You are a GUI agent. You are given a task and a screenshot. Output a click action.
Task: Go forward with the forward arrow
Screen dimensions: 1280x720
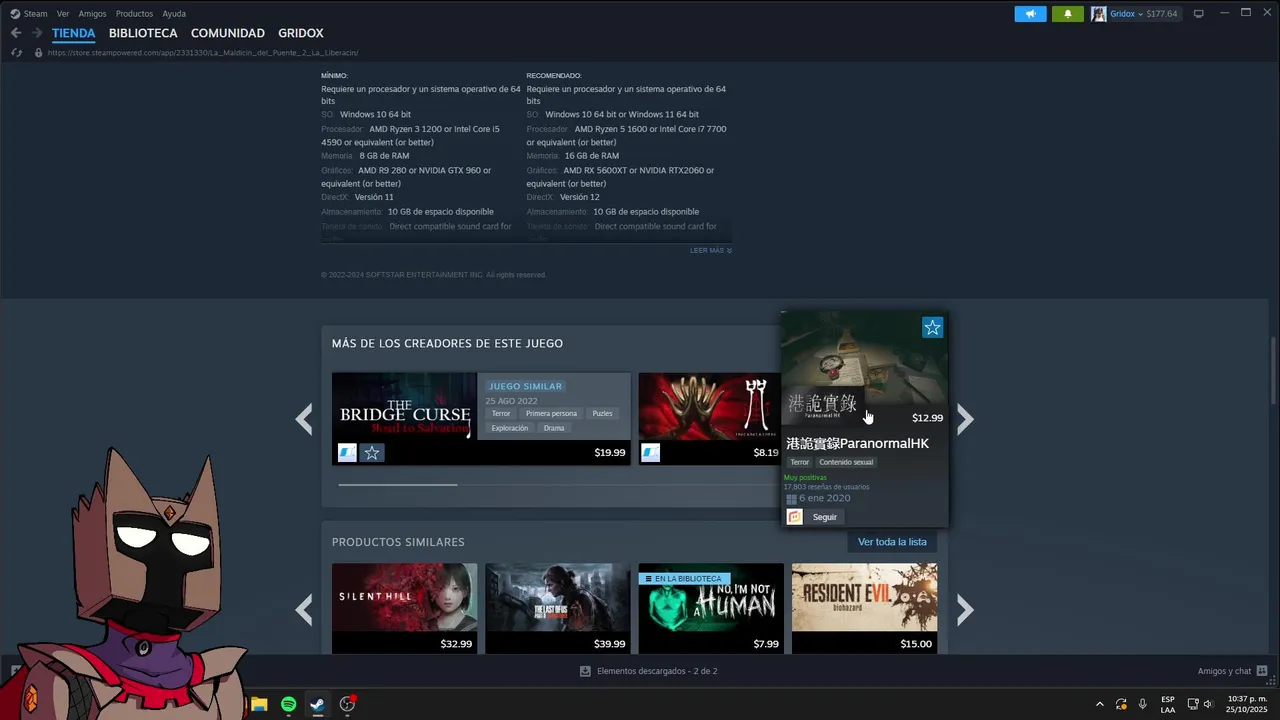pyautogui.click(x=37, y=33)
